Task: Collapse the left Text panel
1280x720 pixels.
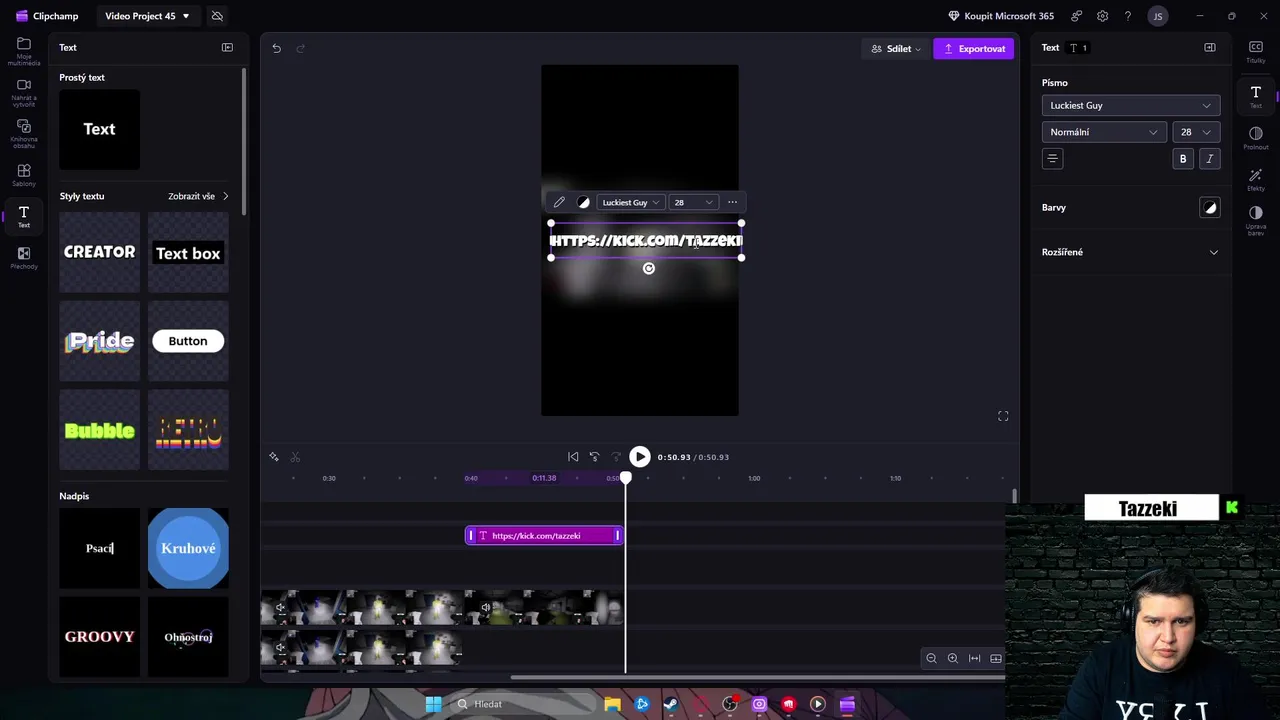Action: pyautogui.click(x=227, y=47)
